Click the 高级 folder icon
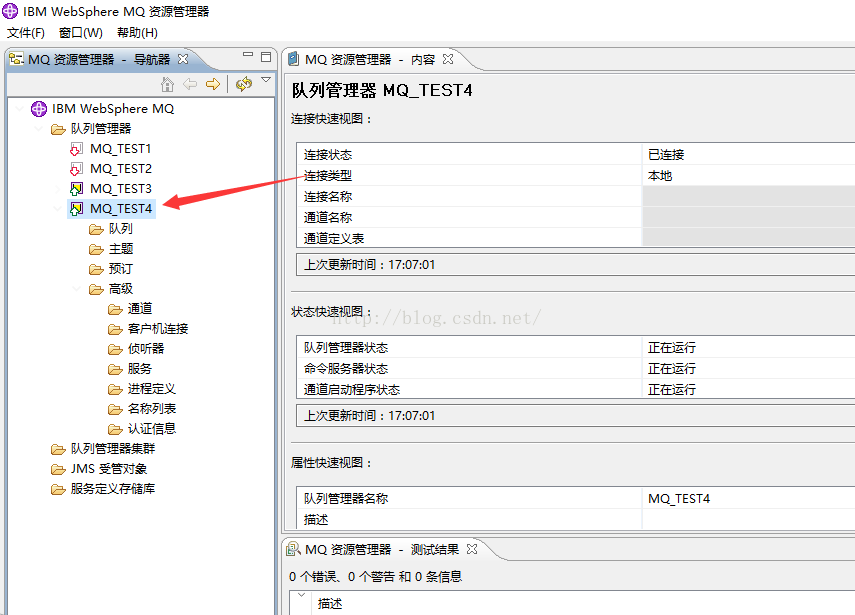Screen dimensions: 855x615 click(x=96, y=290)
